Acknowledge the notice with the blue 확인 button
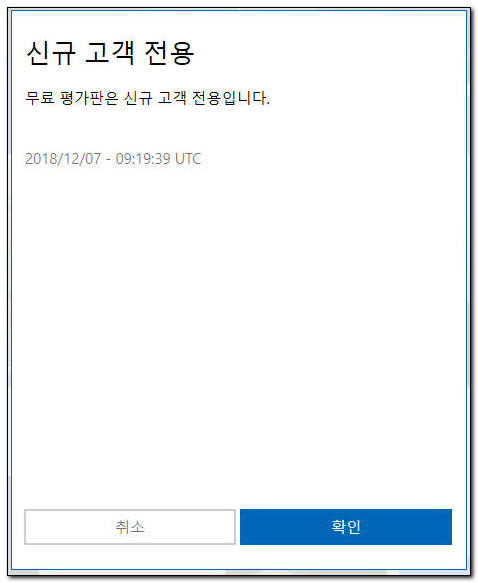 pos(346,526)
